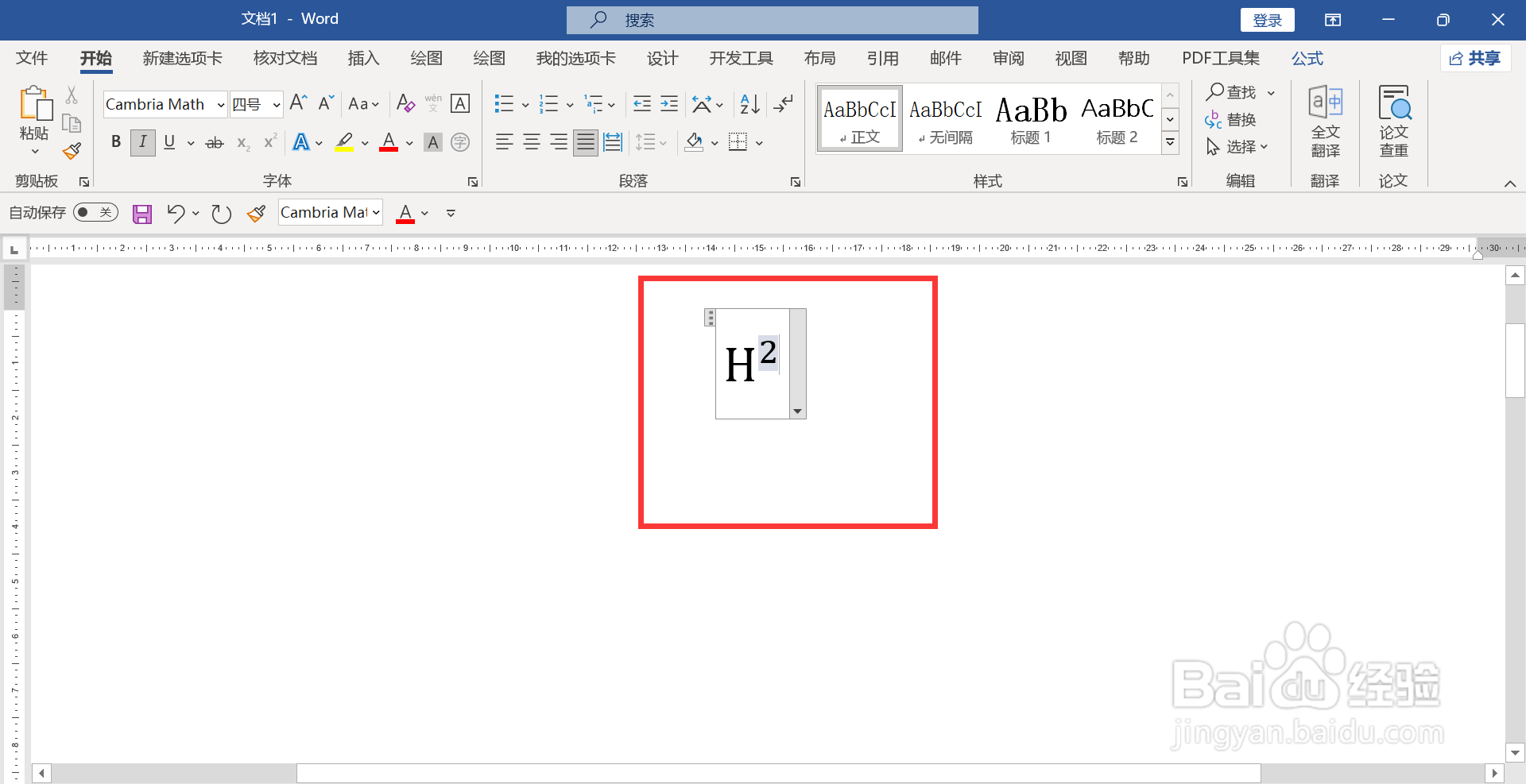
Task: Click the enclosed character icon
Action: pyautogui.click(x=460, y=142)
